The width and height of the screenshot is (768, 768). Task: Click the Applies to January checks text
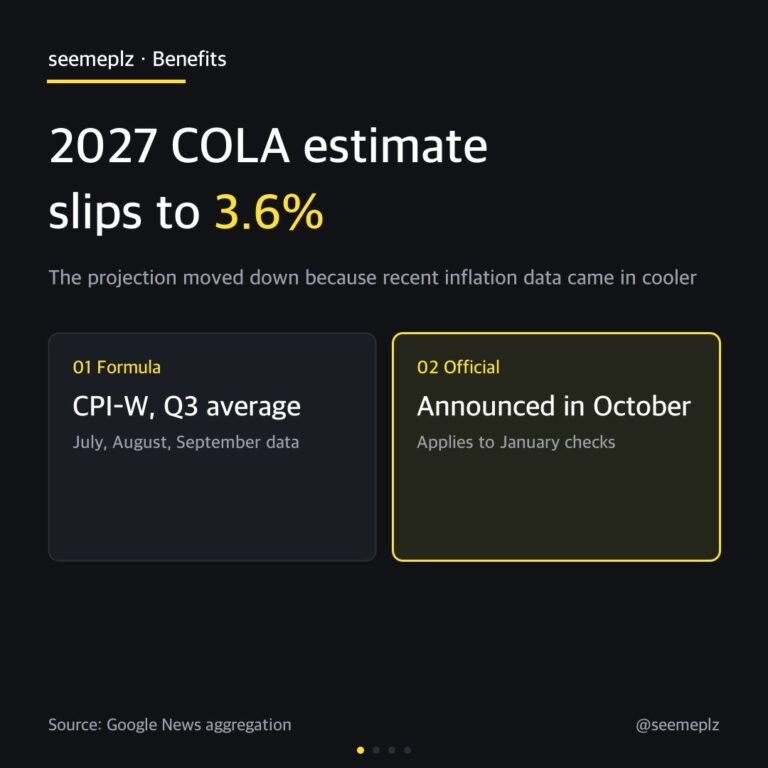[x=516, y=442]
